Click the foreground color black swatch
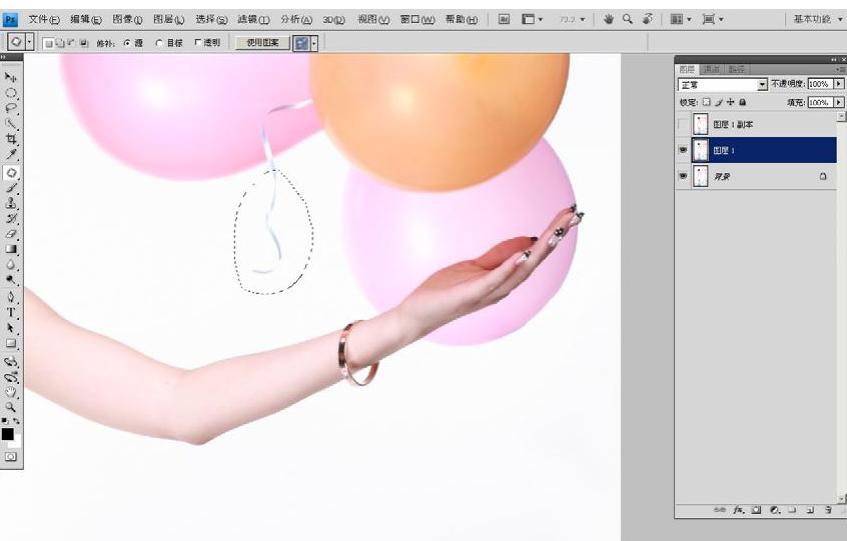This screenshot has width=847, height=541. click(x=7, y=434)
